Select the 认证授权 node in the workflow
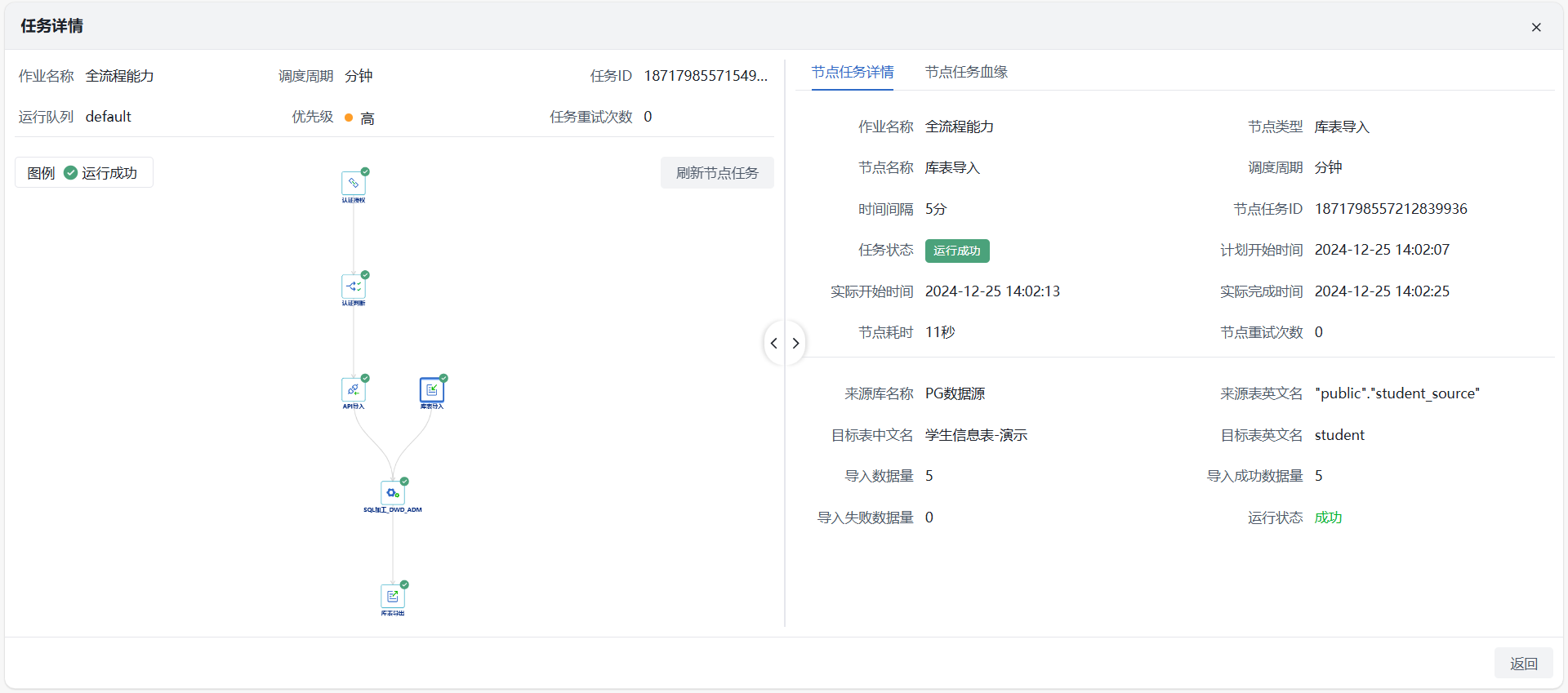1568x693 pixels. [353, 184]
